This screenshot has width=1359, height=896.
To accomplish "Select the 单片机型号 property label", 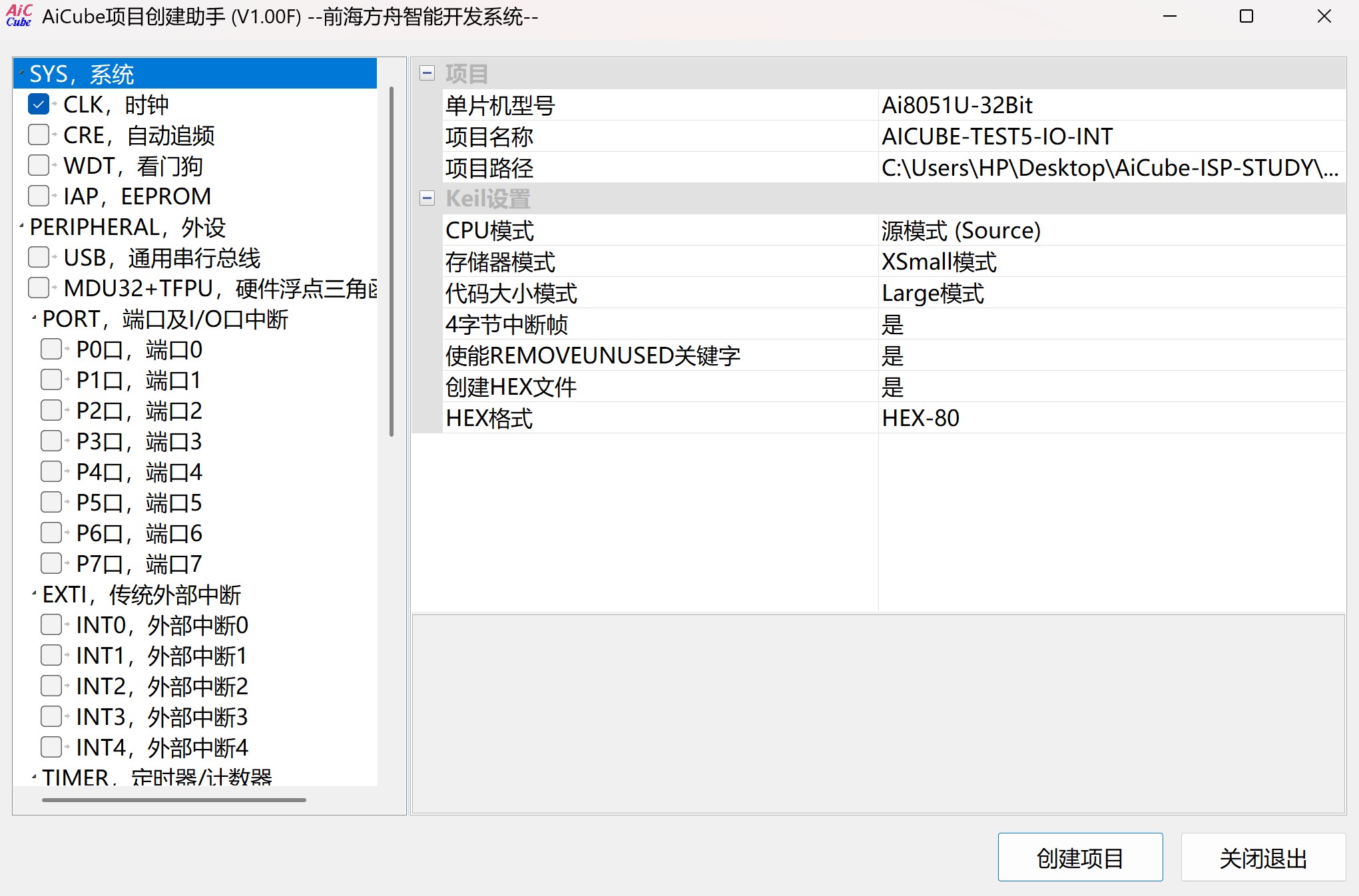I will pos(500,105).
